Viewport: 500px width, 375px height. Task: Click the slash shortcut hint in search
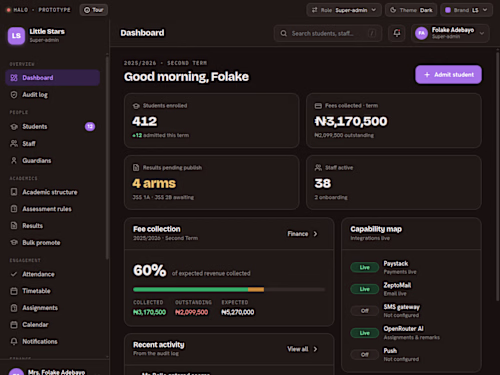[x=372, y=33]
